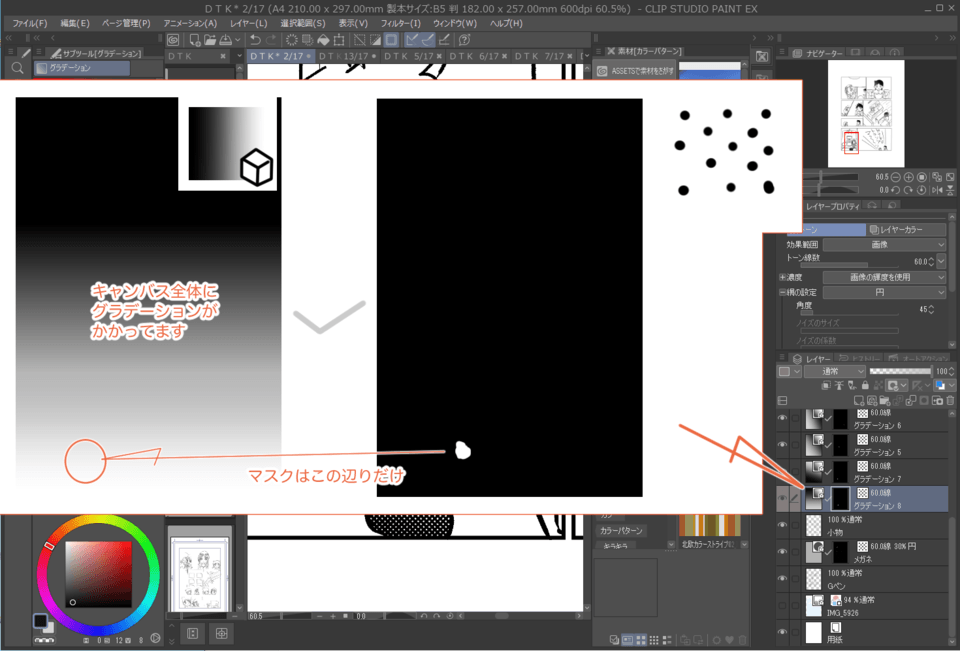Show the hidden IMG_5926 layer
Viewport: 960px width, 651px height.
click(783, 605)
